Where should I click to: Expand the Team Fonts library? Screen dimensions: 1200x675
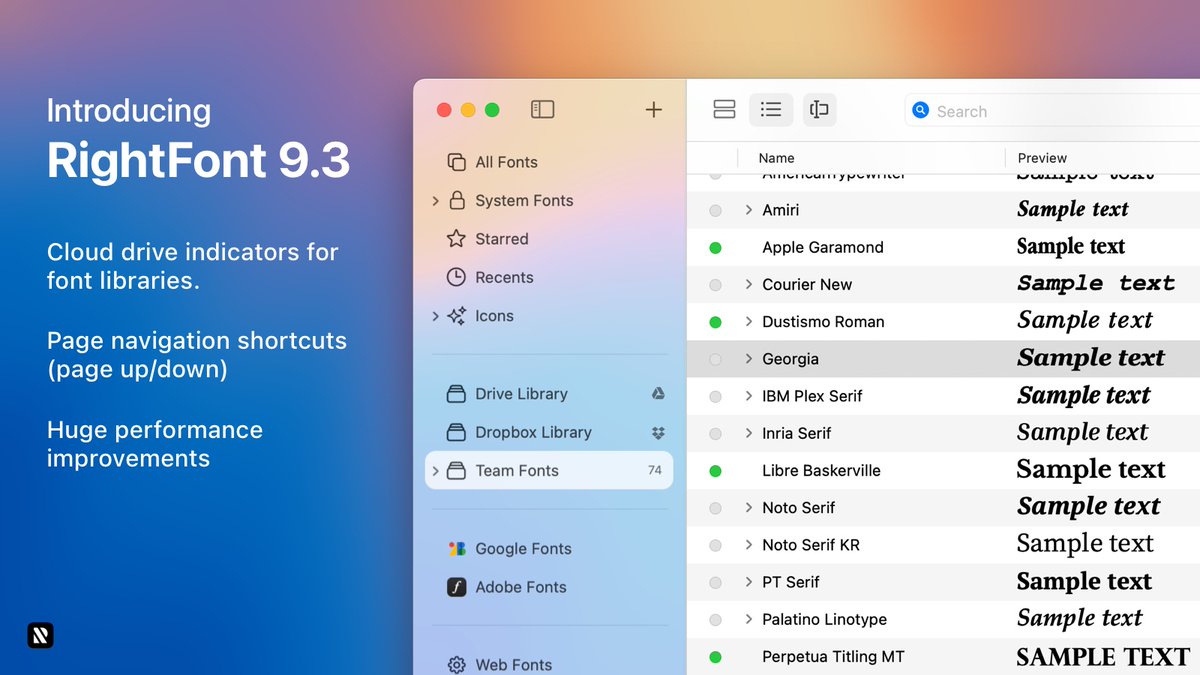tap(435, 470)
